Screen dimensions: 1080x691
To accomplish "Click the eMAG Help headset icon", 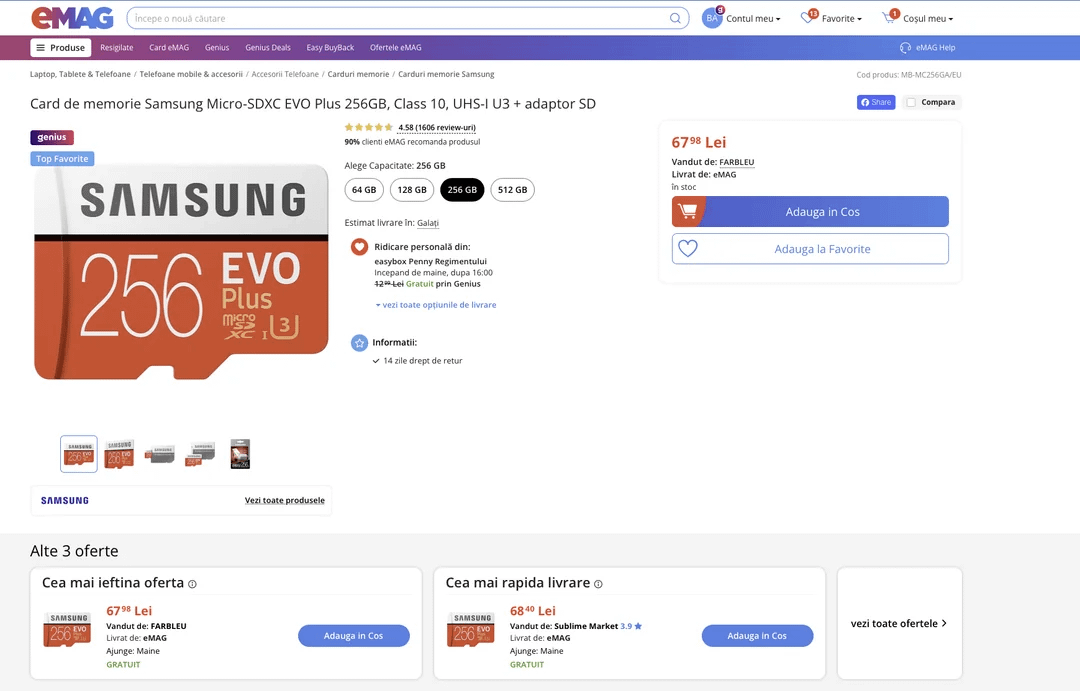I will click(905, 48).
